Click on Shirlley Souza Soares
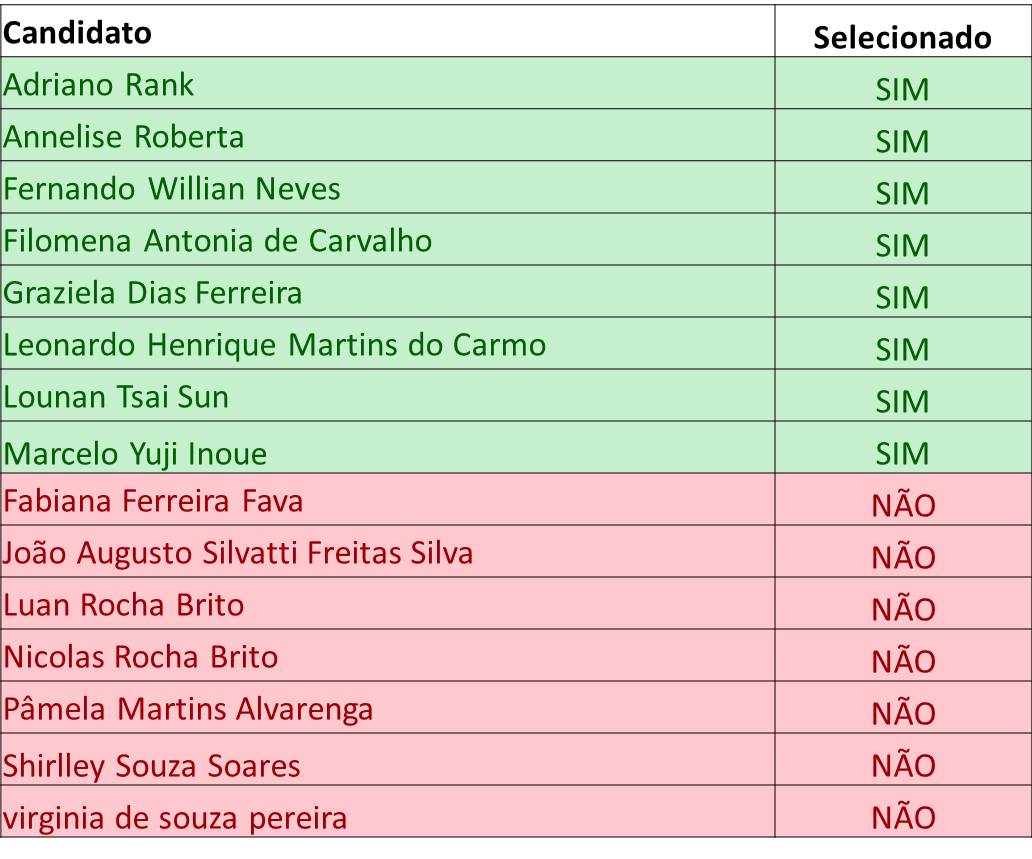1032x859 pixels. (151, 766)
